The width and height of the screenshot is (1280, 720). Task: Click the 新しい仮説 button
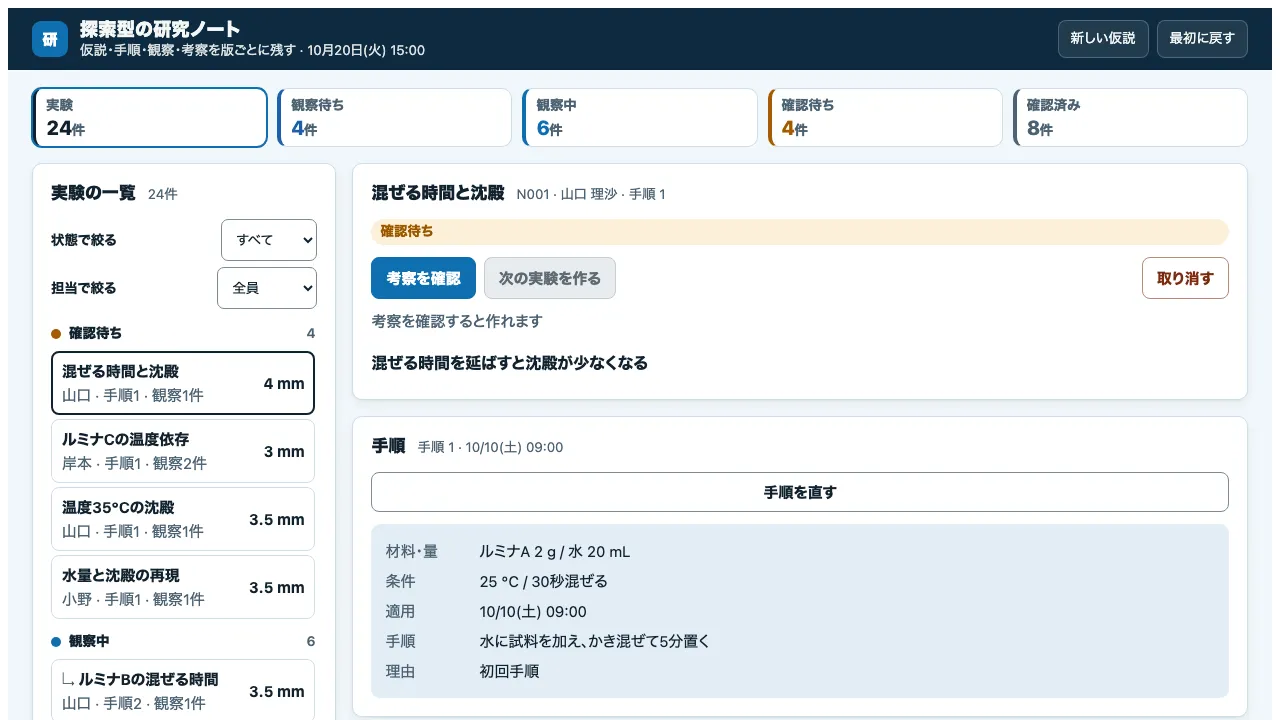click(x=1103, y=39)
